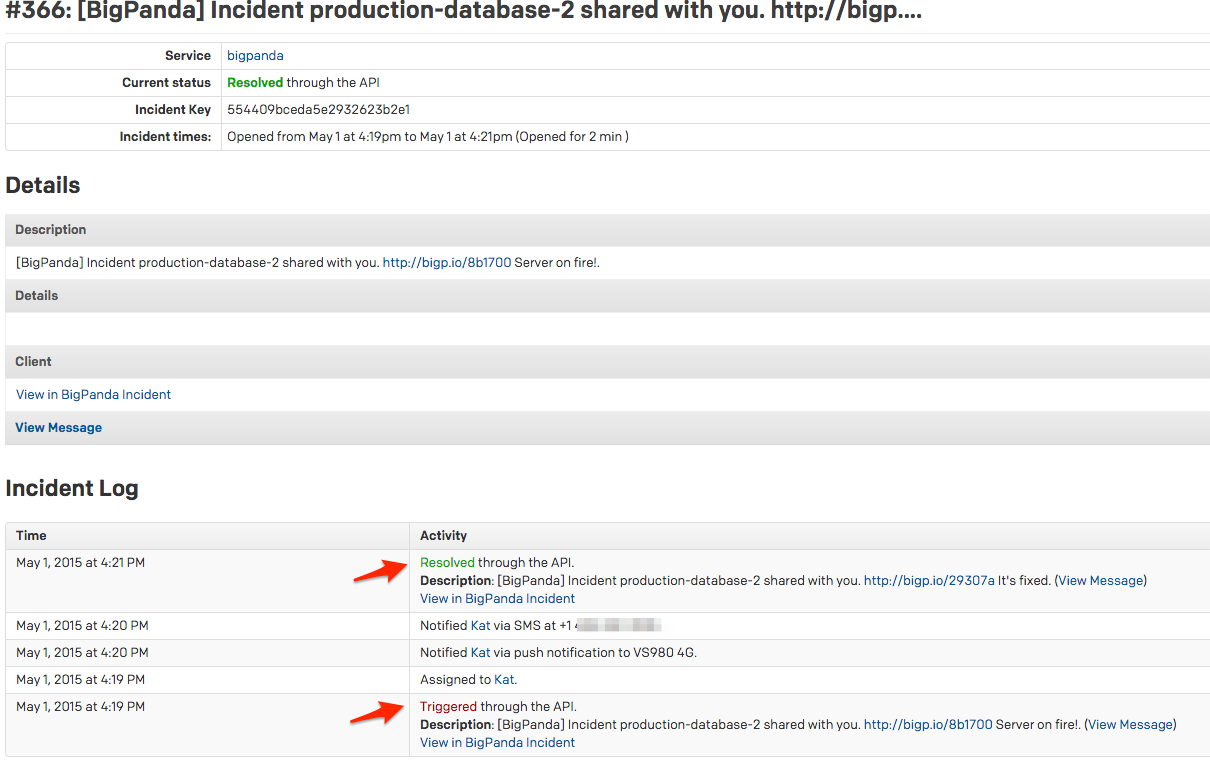Expand the View Message section
This screenshot has height=765, width=1210.
pyautogui.click(x=58, y=427)
